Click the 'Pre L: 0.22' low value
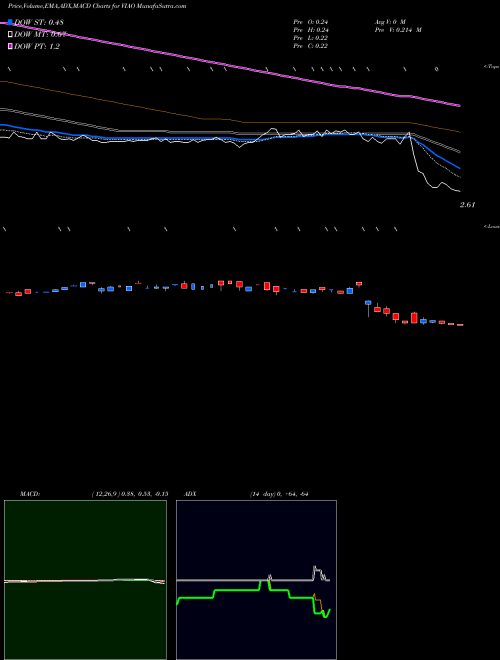The width and height of the screenshot is (500, 660). click(x=311, y=38)
